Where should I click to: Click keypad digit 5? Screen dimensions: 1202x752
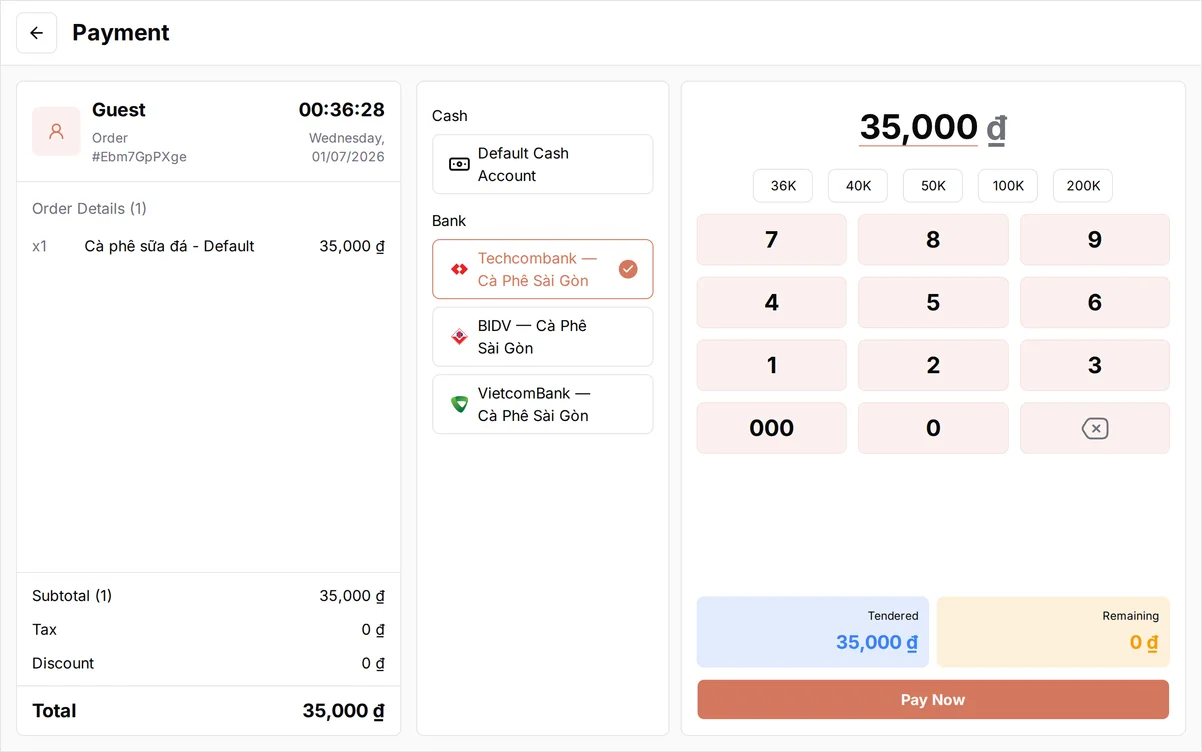(933, 302)
